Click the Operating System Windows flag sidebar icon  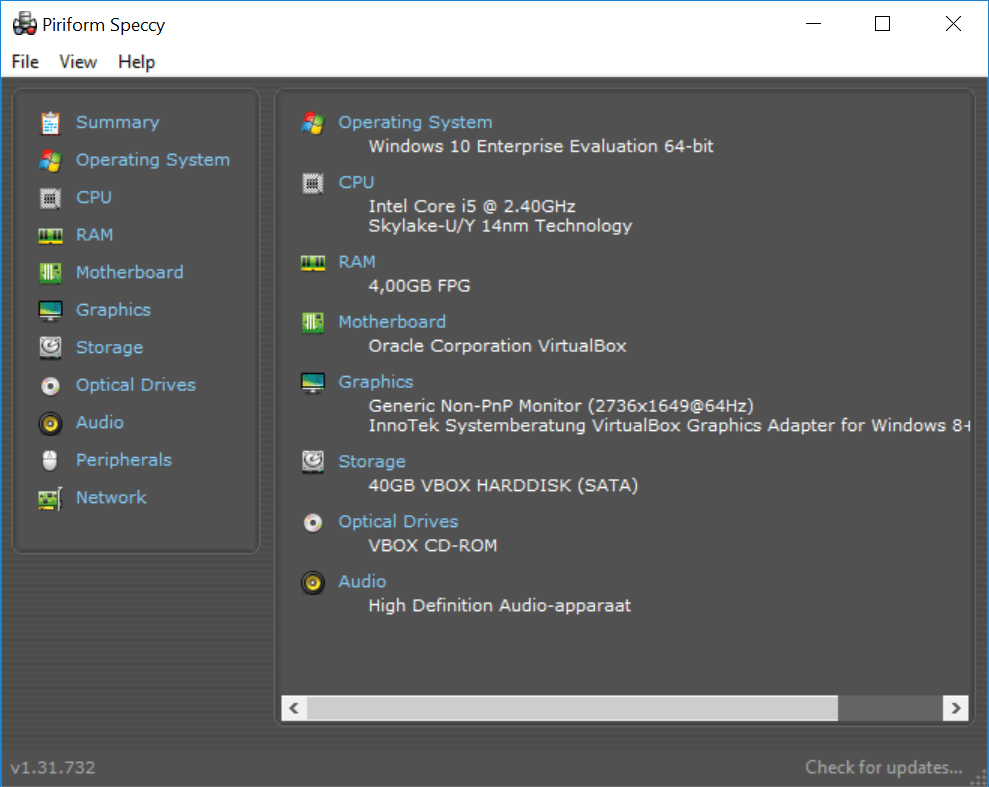[50, 160]
